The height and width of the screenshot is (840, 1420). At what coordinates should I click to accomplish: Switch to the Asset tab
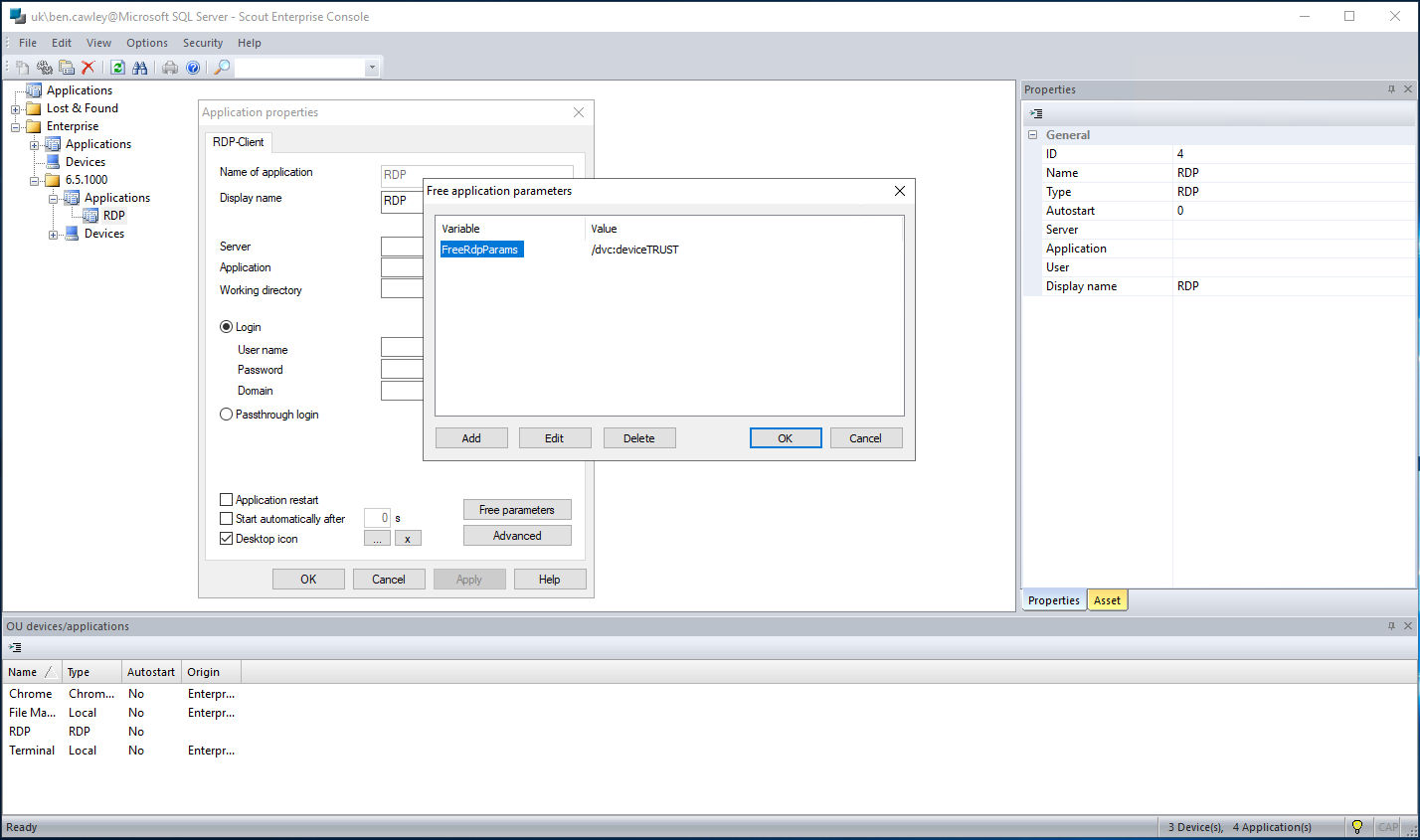tap(1107, 599)
